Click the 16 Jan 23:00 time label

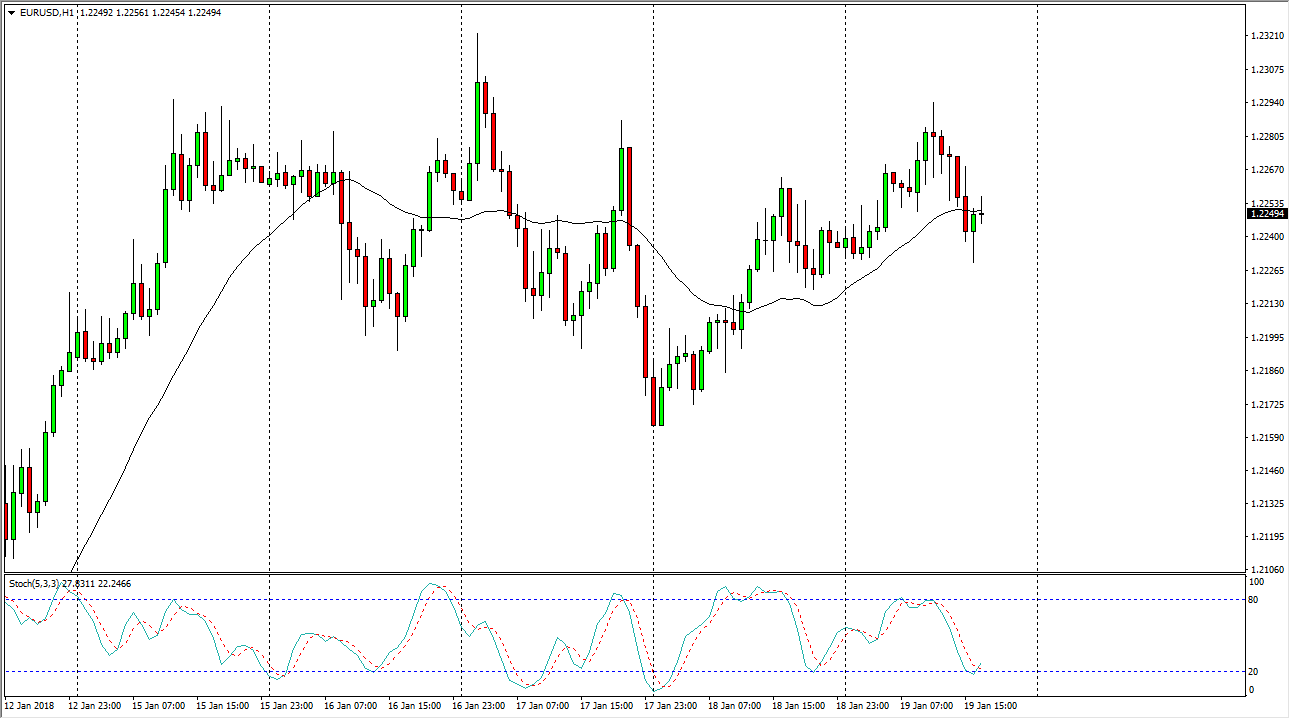pos(479,706)
